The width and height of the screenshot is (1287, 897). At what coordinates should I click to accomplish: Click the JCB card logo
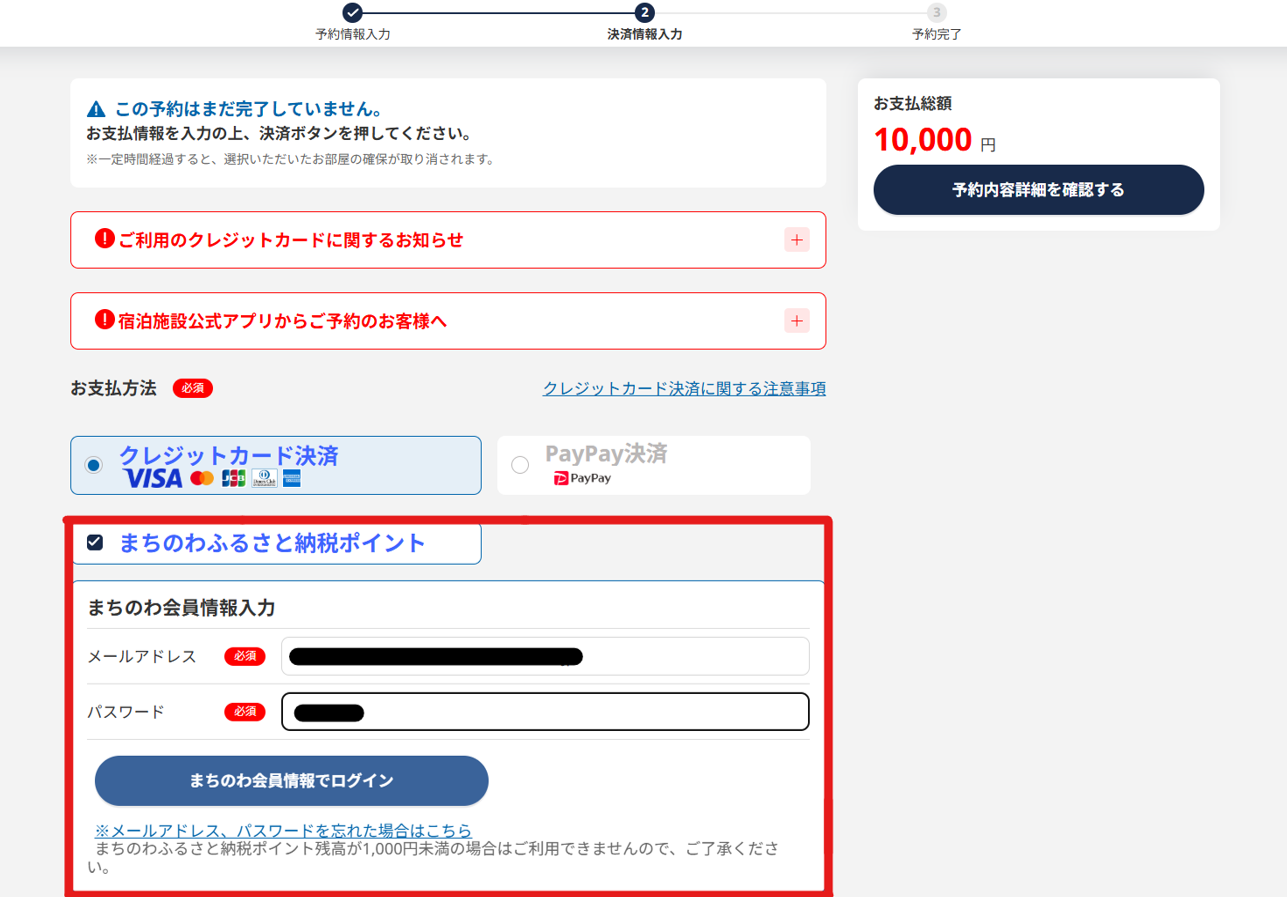234,479
